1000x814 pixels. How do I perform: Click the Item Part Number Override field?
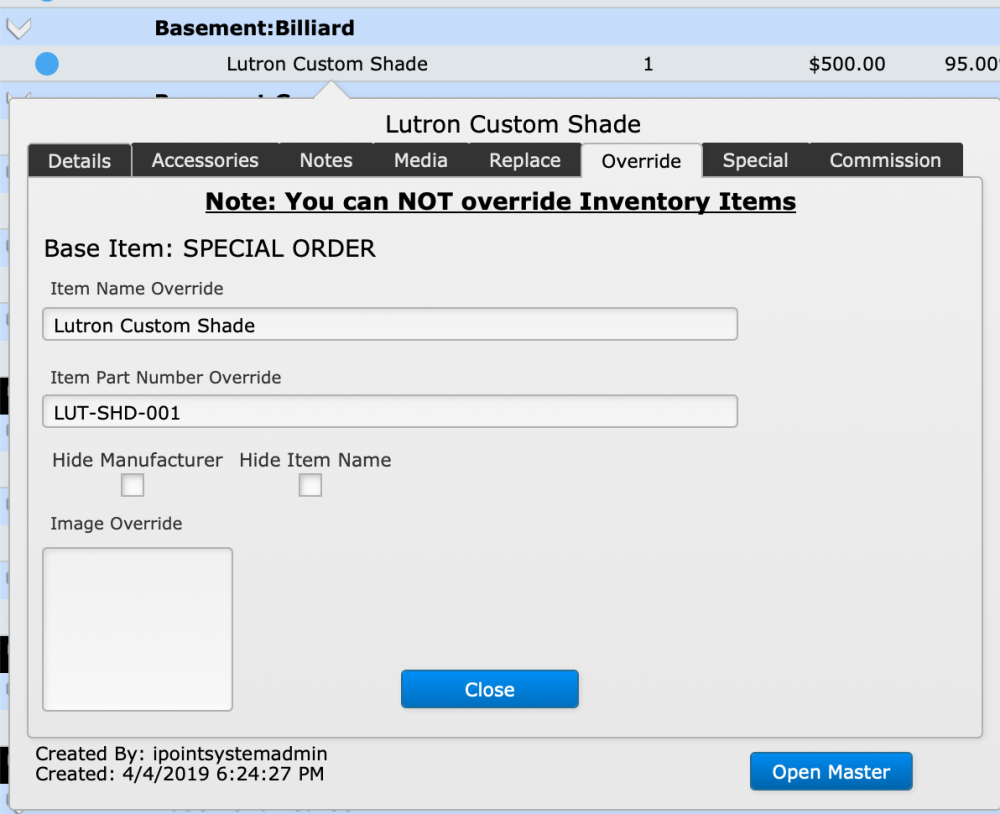pyautogui.click(x=389, y=411)
